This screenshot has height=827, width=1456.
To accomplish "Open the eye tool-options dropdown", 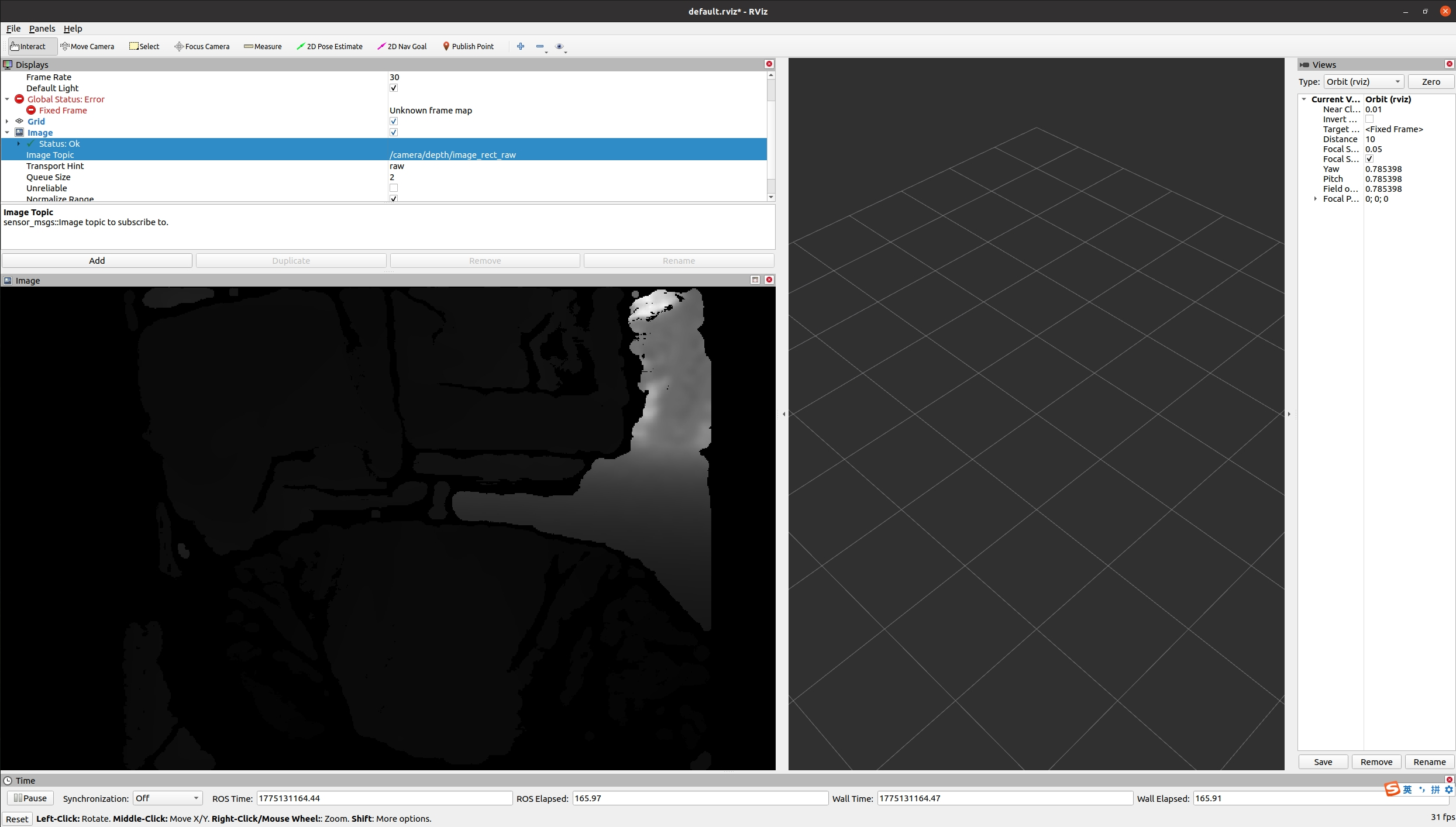I will coord(561,47).
